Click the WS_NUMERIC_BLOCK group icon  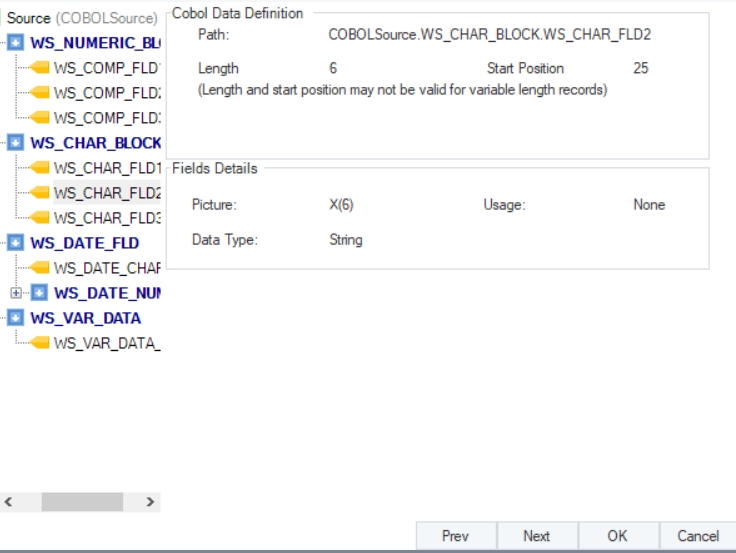pos(16,43)
